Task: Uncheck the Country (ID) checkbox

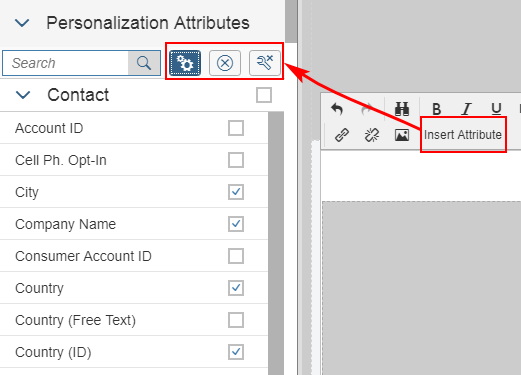Action: (x=236, y=352)
